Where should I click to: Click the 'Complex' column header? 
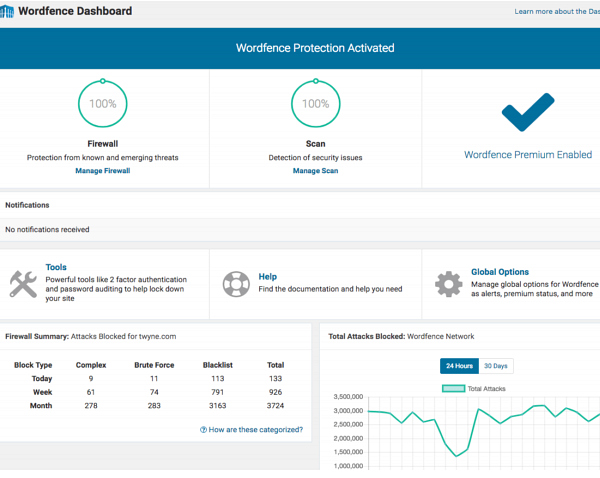click(91, 365)
